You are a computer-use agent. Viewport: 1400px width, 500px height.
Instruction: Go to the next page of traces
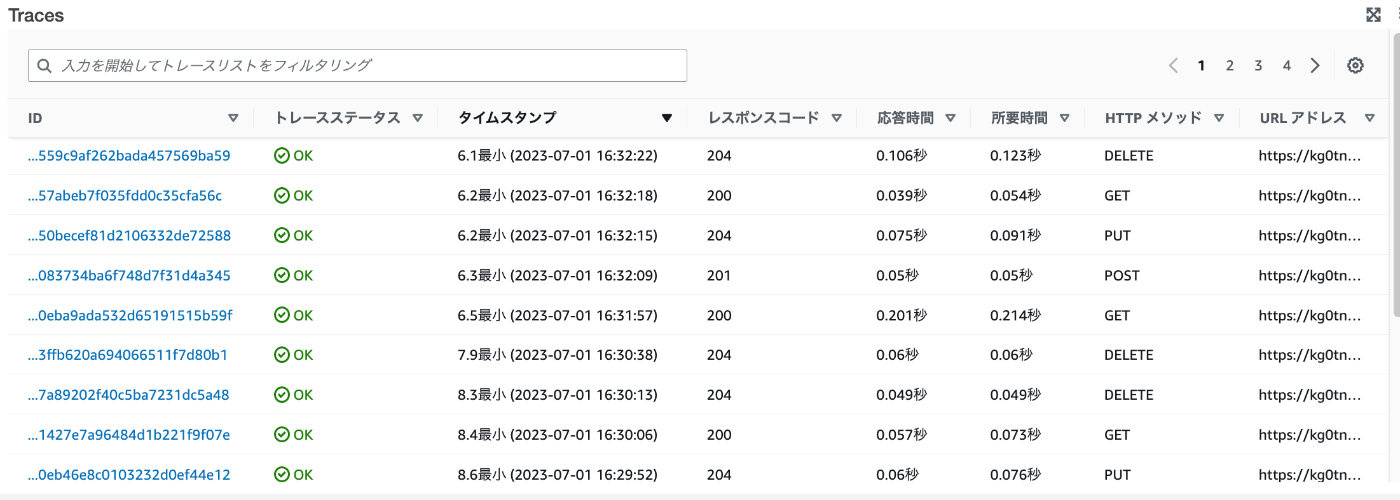pyautogui.click(x=1315, y=65)
